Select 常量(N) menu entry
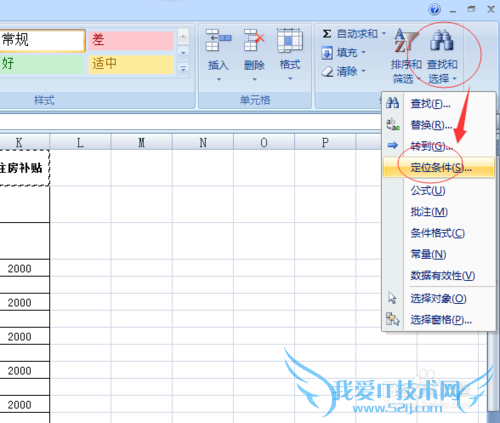Image resolution: width=500 pixels, height=423 pixels. coord(438,254)
